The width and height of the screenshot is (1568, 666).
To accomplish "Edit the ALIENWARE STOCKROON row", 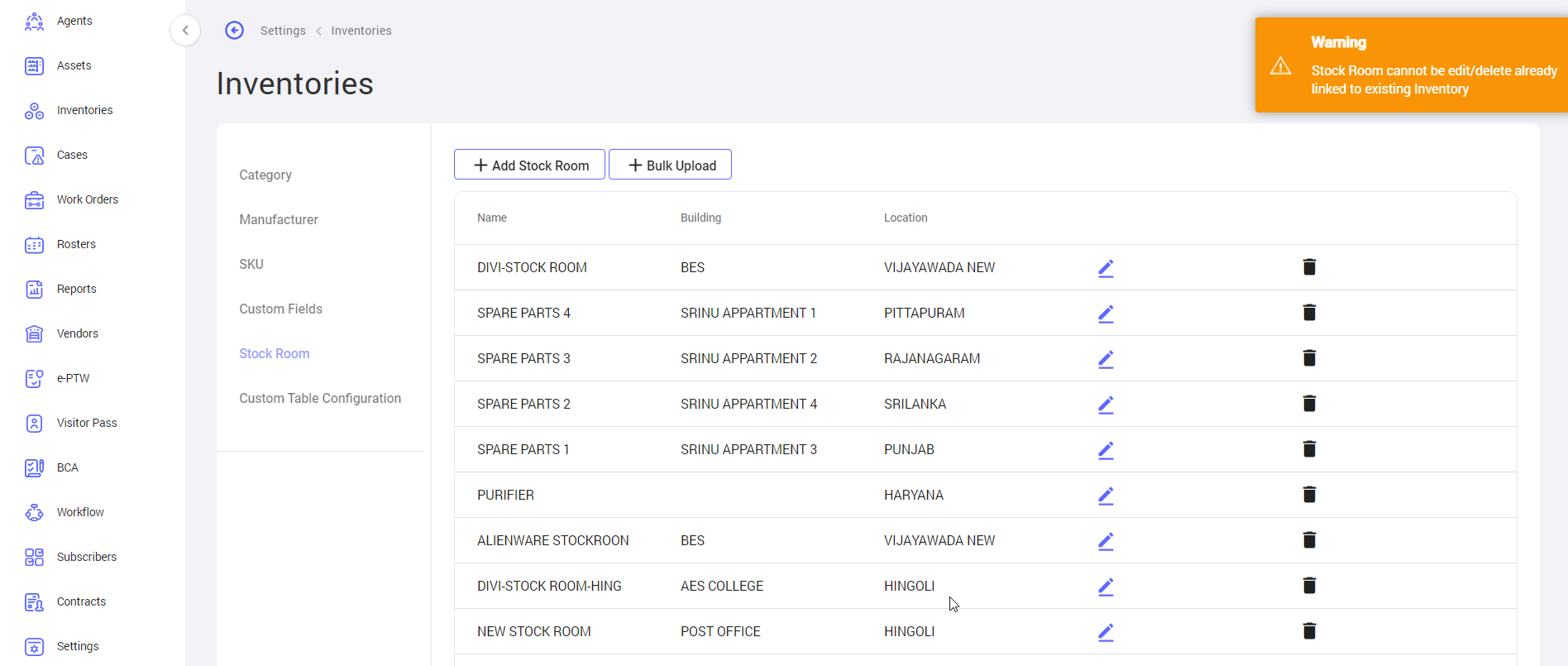I will click(x=1106, y=541).
